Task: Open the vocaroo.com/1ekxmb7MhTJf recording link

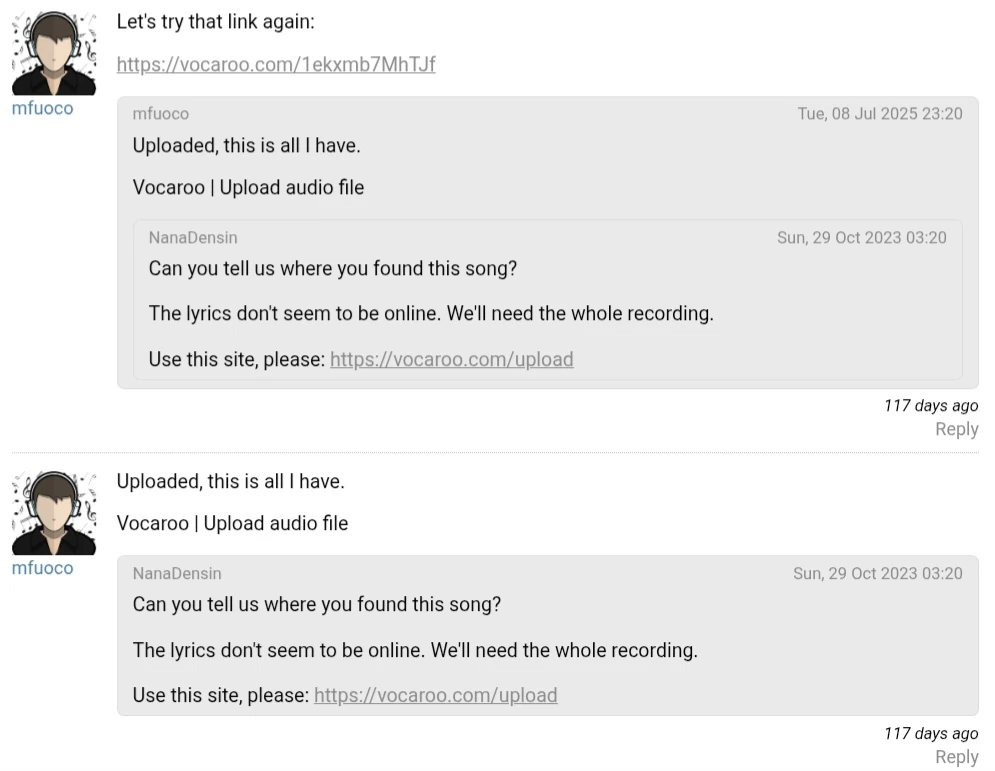Action: pyautogui.click(x=276, y=65)
